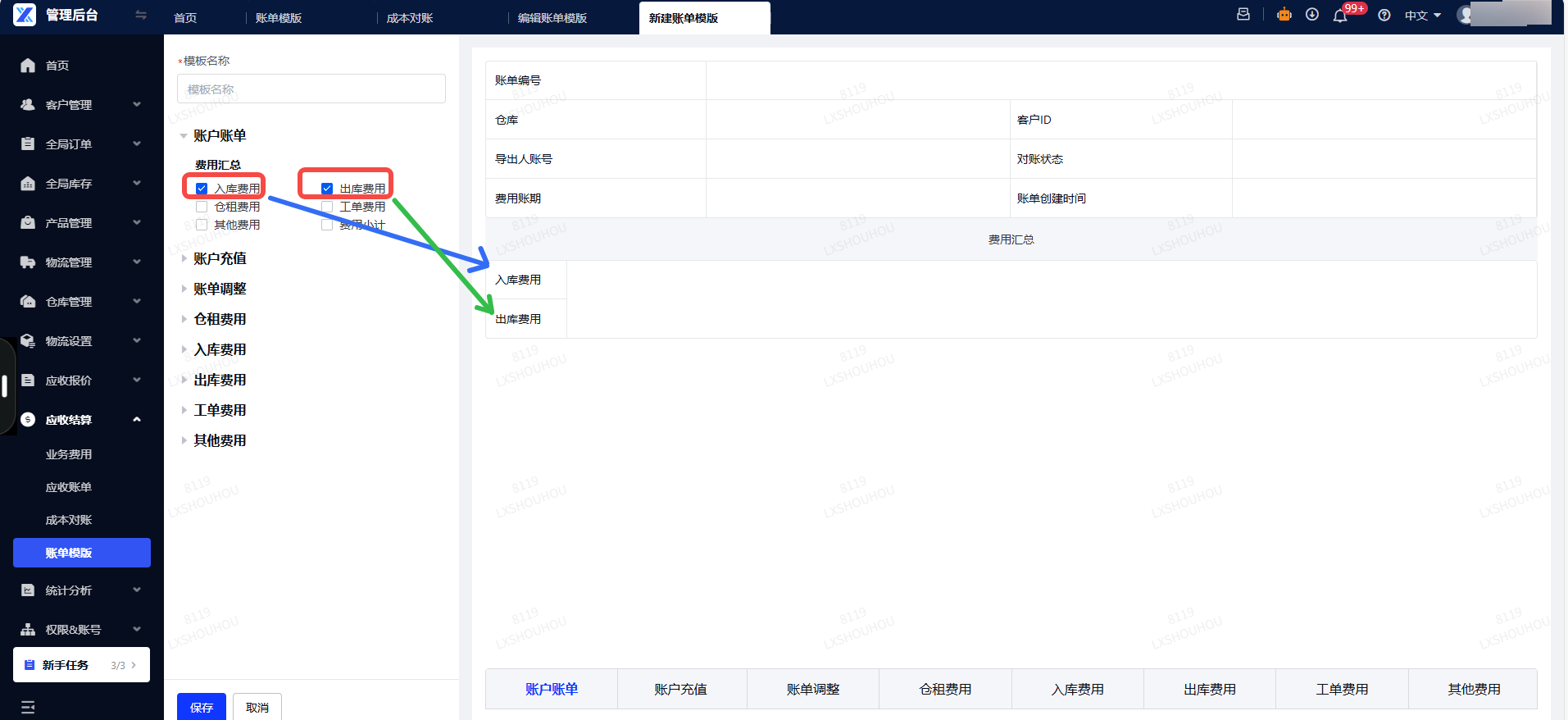
Task: Switch to the 账单模版 top tab
Action: tap(279, 18)
